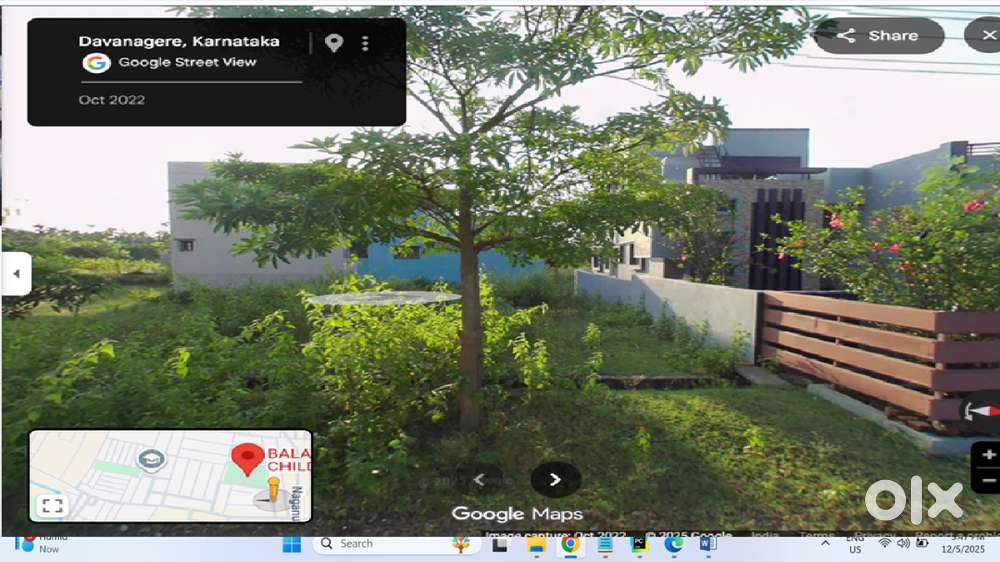The width and height of the screenshot is (1000, 562).
Task: Click the location pin icon beside Davanagere
Action: [x=334, y=43]
